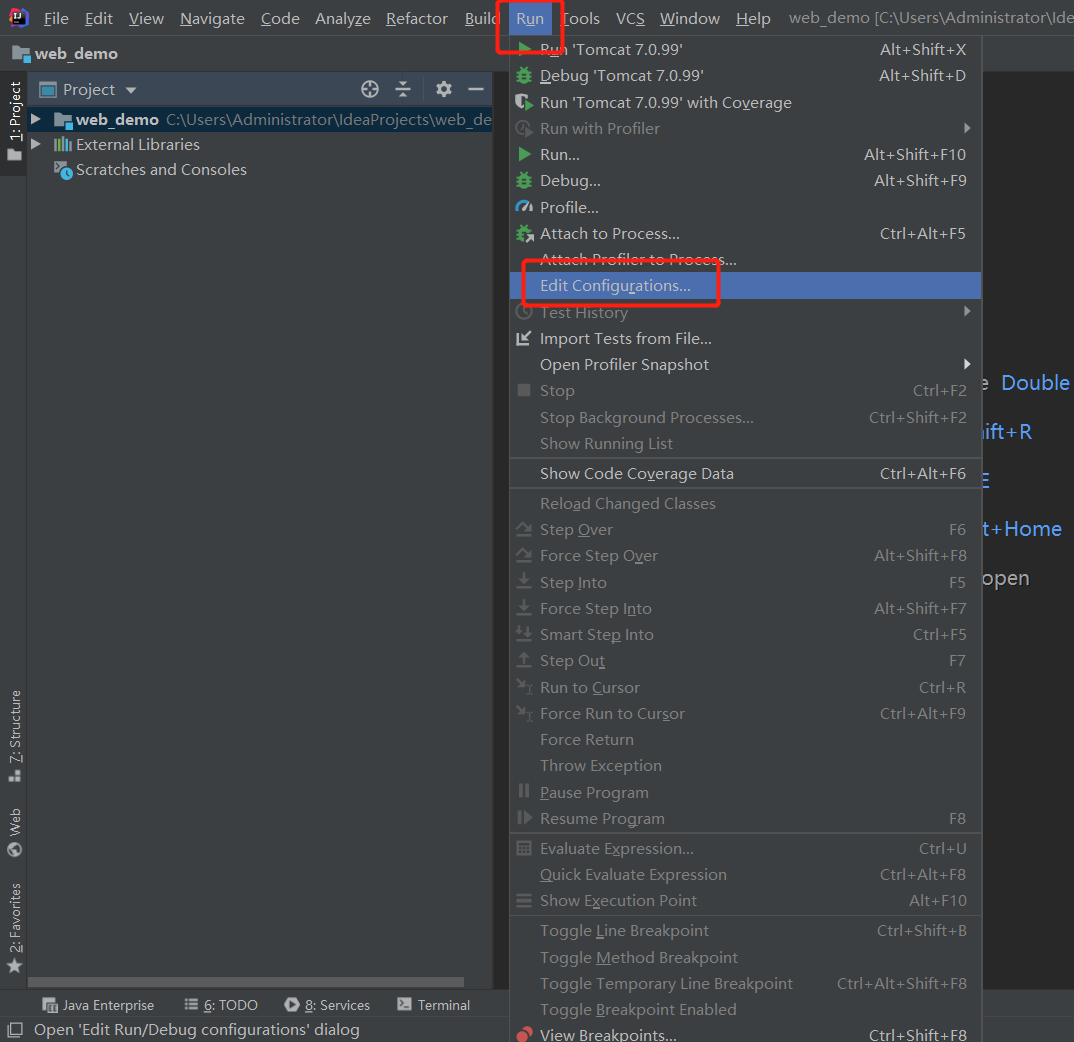Click web_demo breadcrumb in navigation bar
The image size is (1074, 1042).
click(76, 53)
